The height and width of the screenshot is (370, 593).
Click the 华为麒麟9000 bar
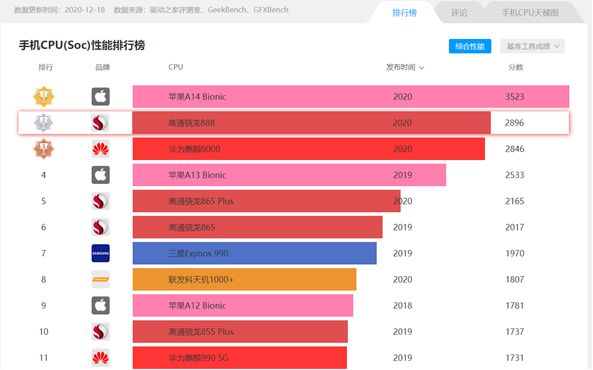tap(309, 149)
